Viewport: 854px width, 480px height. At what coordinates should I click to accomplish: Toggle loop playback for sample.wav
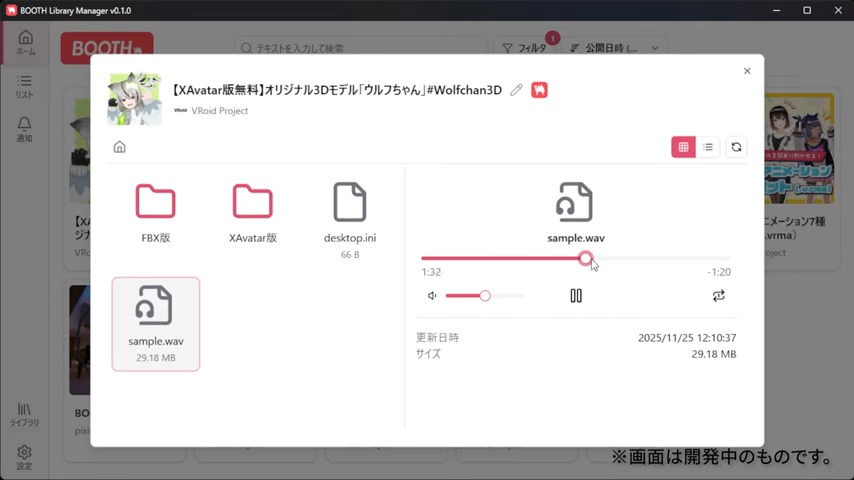click(718, 296)
